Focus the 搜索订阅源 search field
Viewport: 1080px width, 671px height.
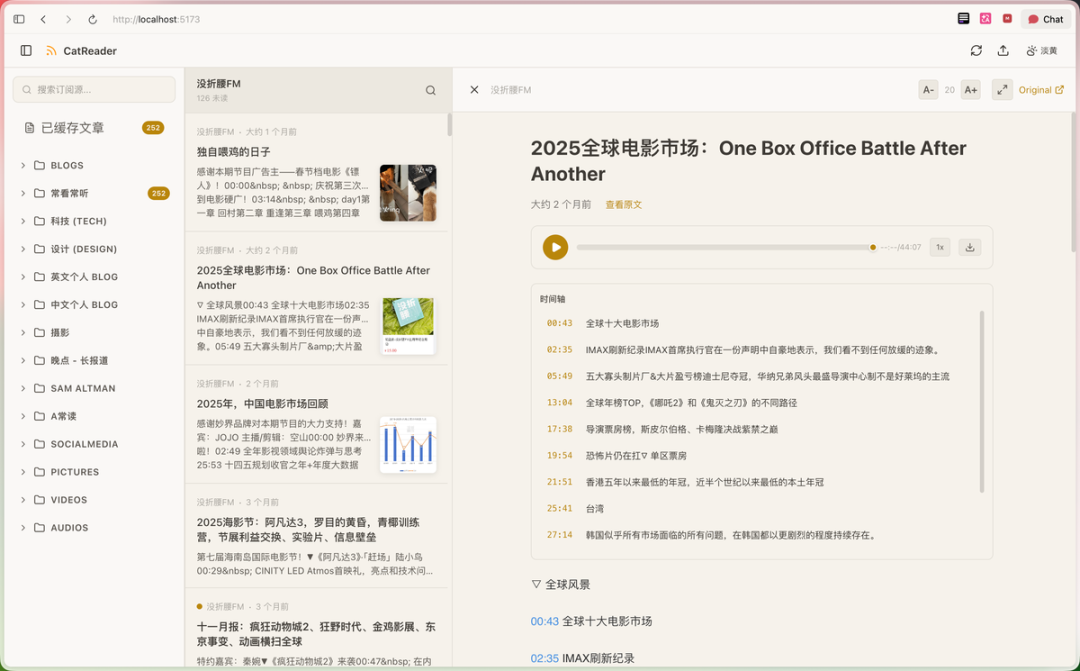94,90
